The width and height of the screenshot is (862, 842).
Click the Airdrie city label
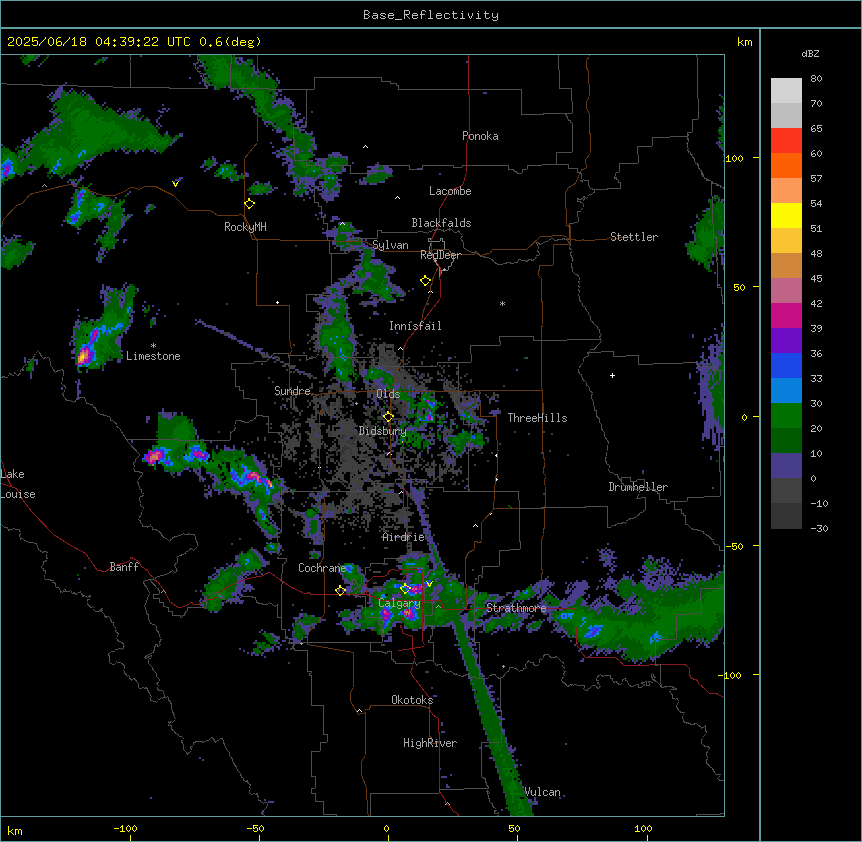404,537
